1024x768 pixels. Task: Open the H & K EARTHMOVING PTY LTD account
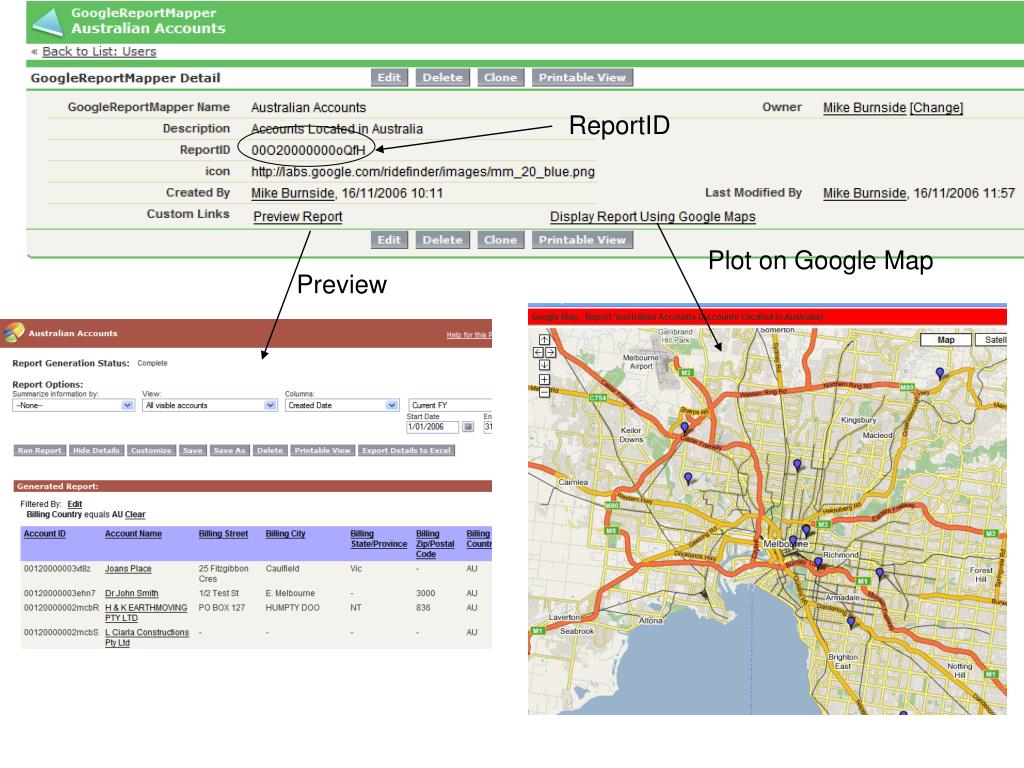[x=146, y=613]
